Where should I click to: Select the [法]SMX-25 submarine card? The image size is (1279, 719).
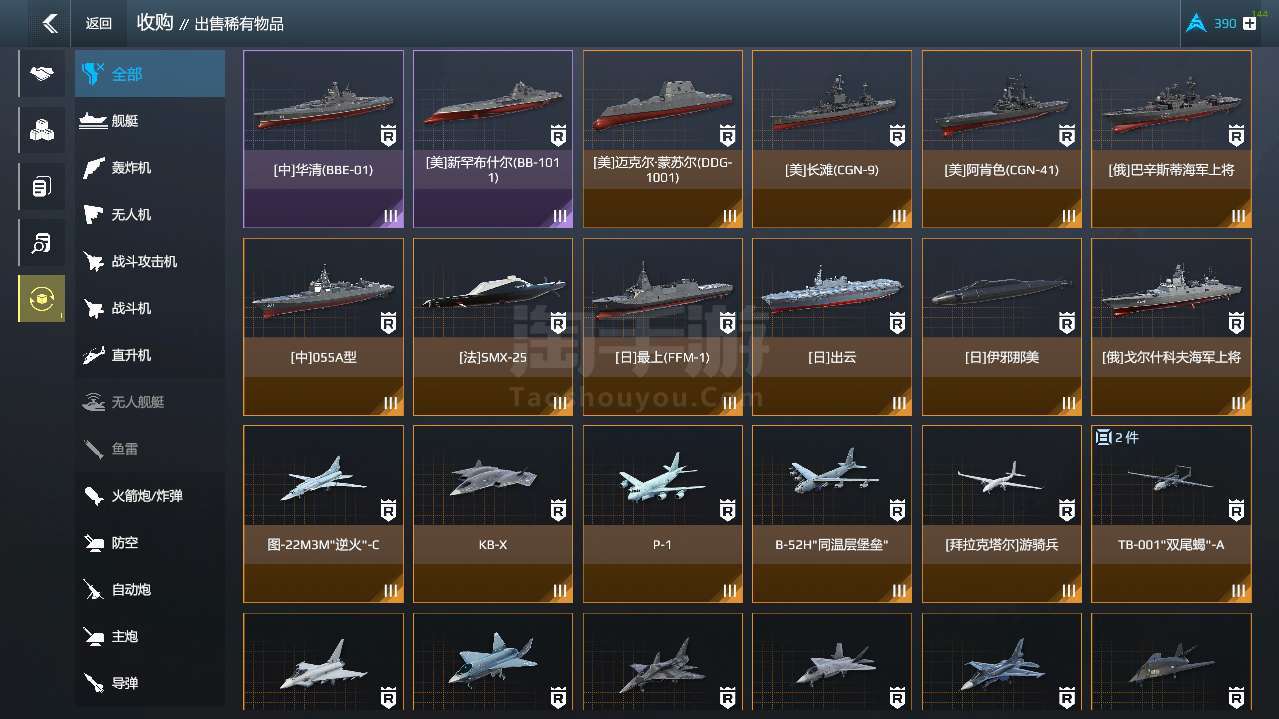pyautogui.click(x=493, y=327)
